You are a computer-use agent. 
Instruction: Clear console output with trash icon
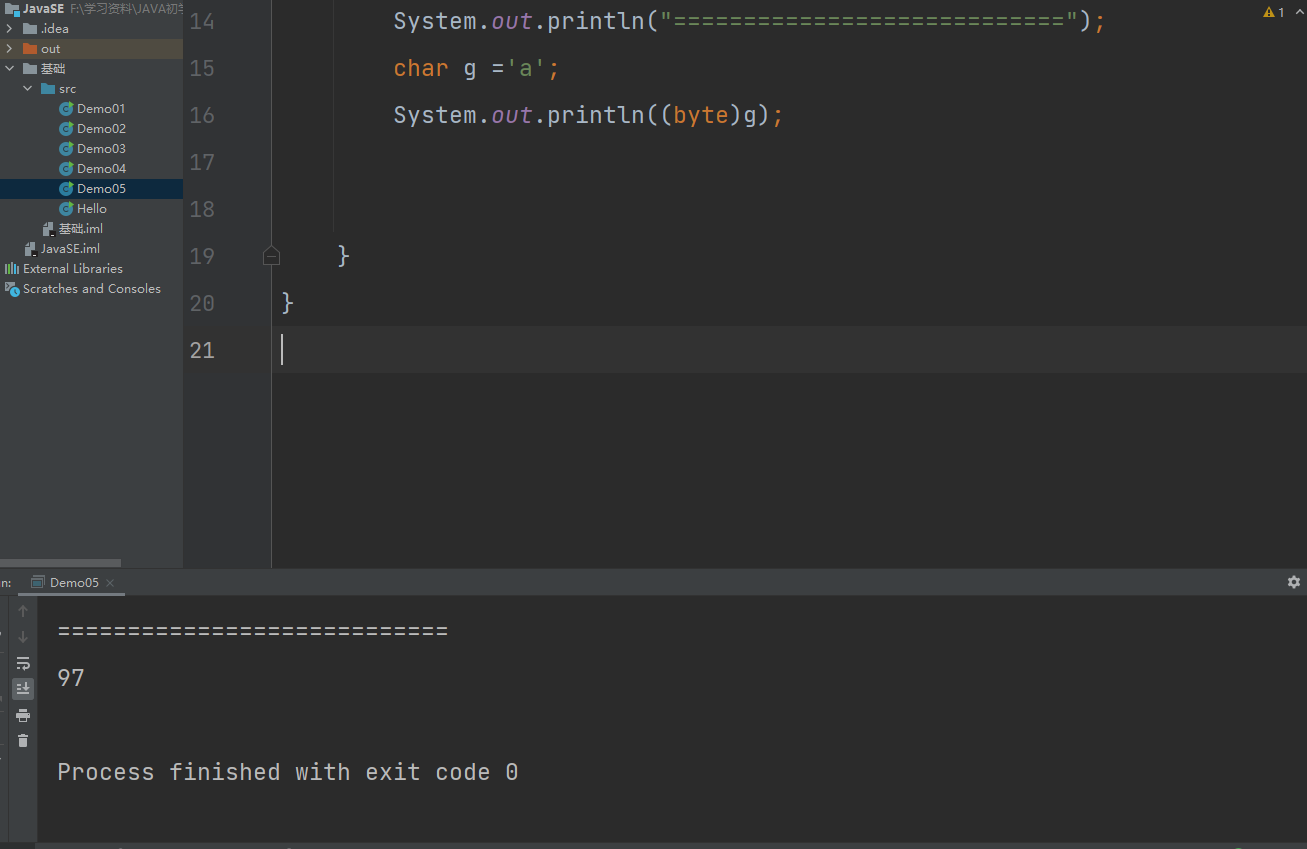pyautogui.click(x=23, y=741)
